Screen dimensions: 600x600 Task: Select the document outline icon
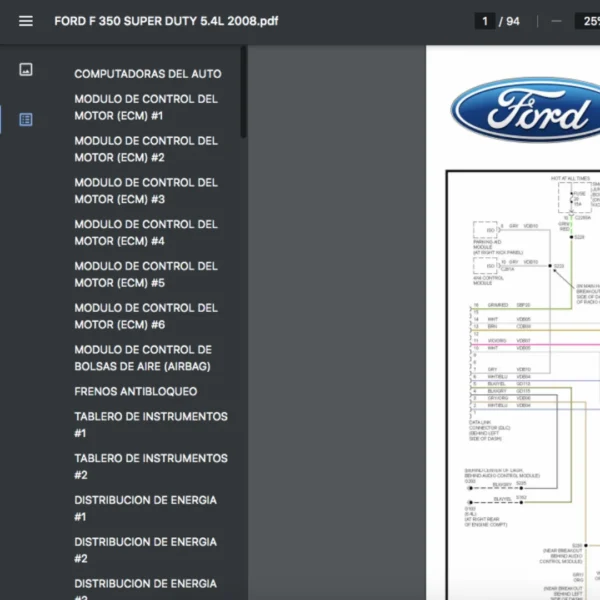(x=26, y=119)
